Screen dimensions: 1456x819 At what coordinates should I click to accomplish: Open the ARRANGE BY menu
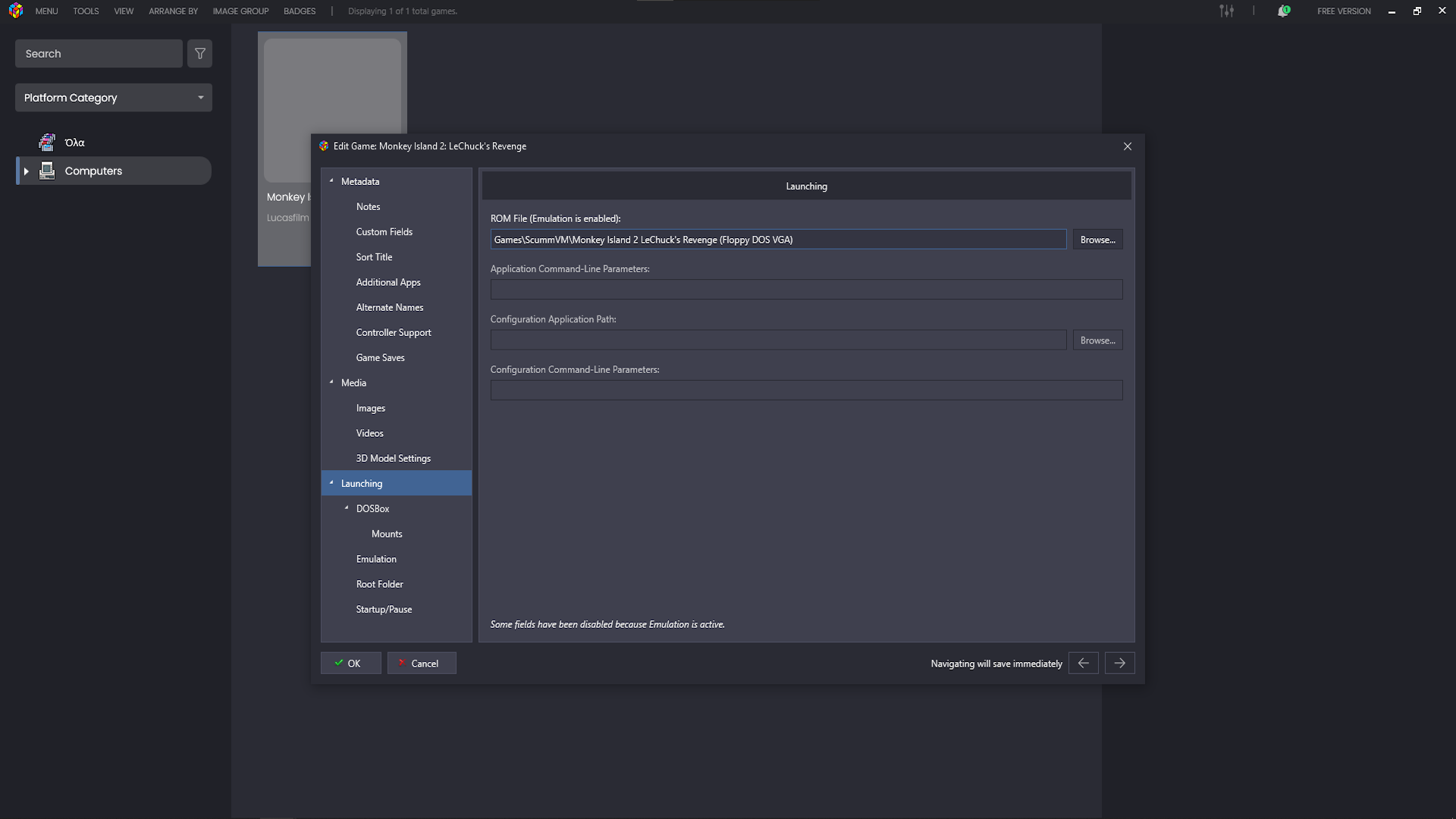click(173, 11)
